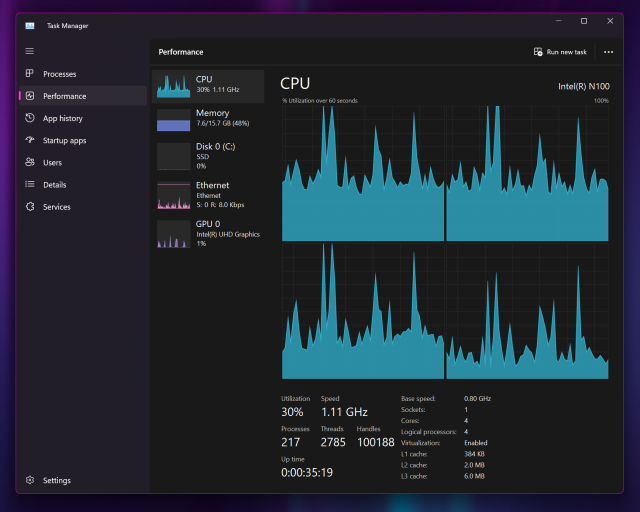
Task: Open Settings gear icon in sidebar
Action: [29, 480]
